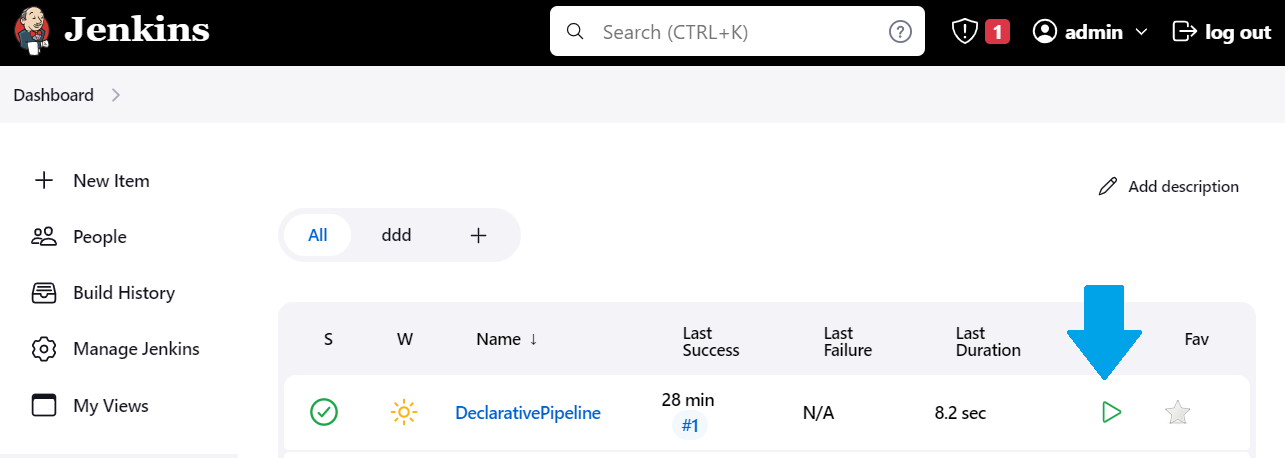1285x458 pixels.
Task: Click the Manage Jenkins gear icon
Action: (43, 349)
